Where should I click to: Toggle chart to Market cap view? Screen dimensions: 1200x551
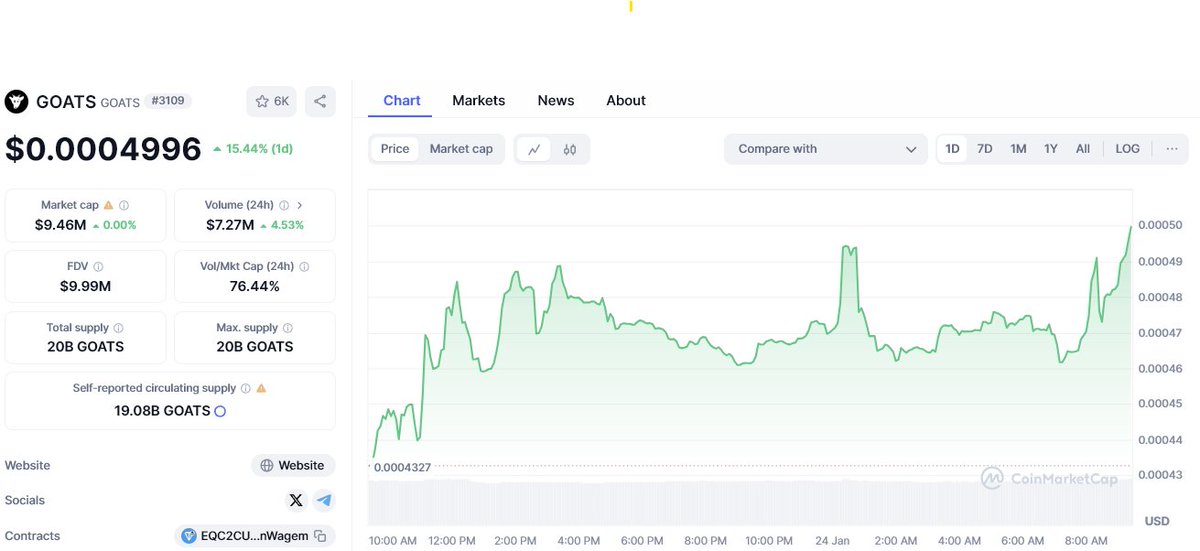click(x=461, y=149)
